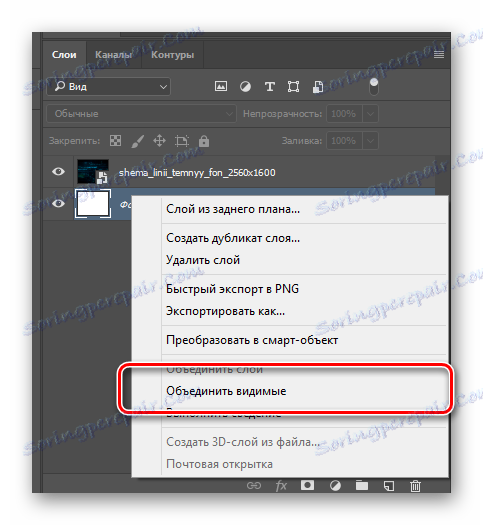Add layer style fx icon
Image resolution: width=483 pixels, height=525 pixels.
pyautogui.click(x=281, y=485)
